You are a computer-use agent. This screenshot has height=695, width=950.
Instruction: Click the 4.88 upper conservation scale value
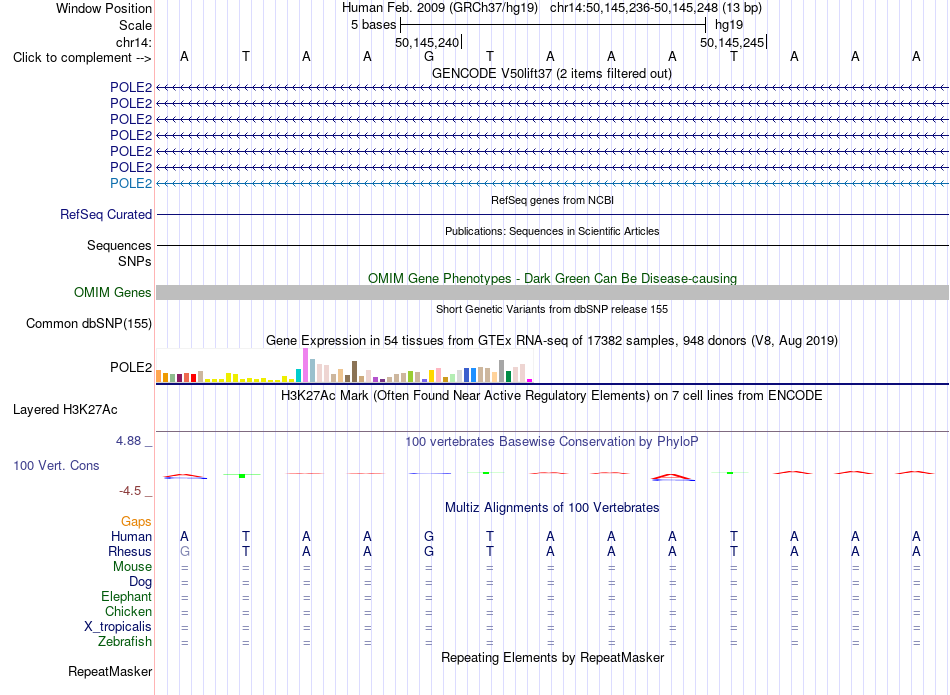coord(129,441)
